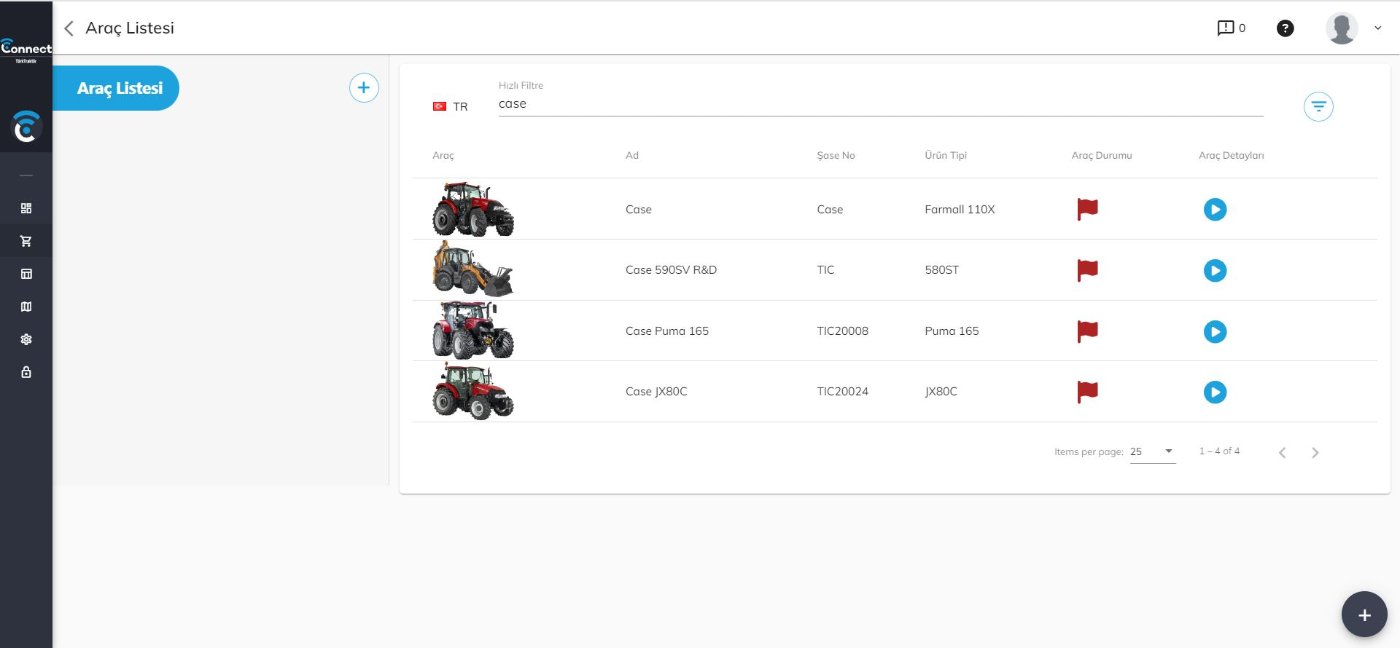This screenshot has width=1400, height=648.
Task: Open the map icon in sidebar
Action: [26, 306]
